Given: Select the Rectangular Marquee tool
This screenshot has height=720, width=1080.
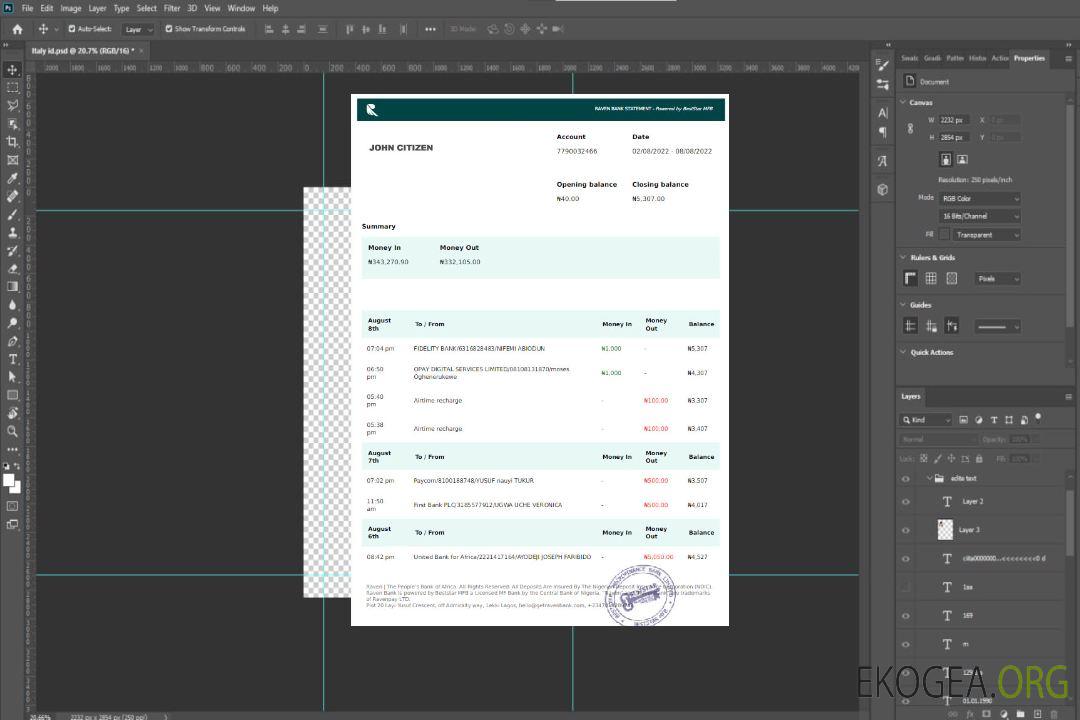Looking at the screenshot, I should (12, 88).
